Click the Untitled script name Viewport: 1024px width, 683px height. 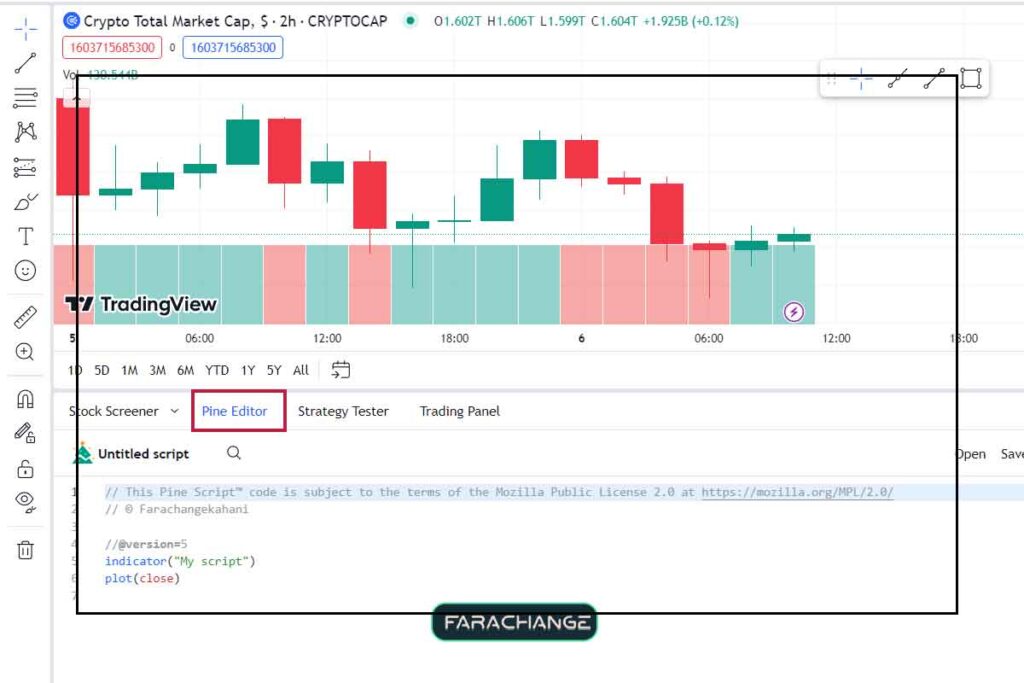tap(143, 454)
